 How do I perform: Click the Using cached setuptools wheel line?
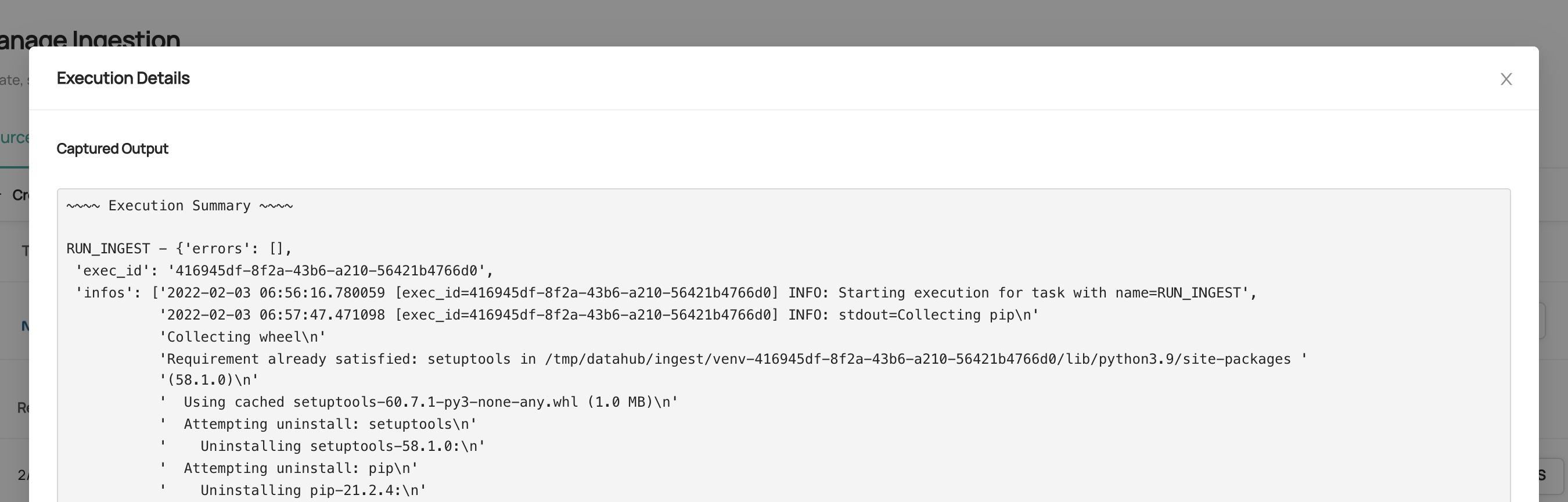click(x=419, y=402)
